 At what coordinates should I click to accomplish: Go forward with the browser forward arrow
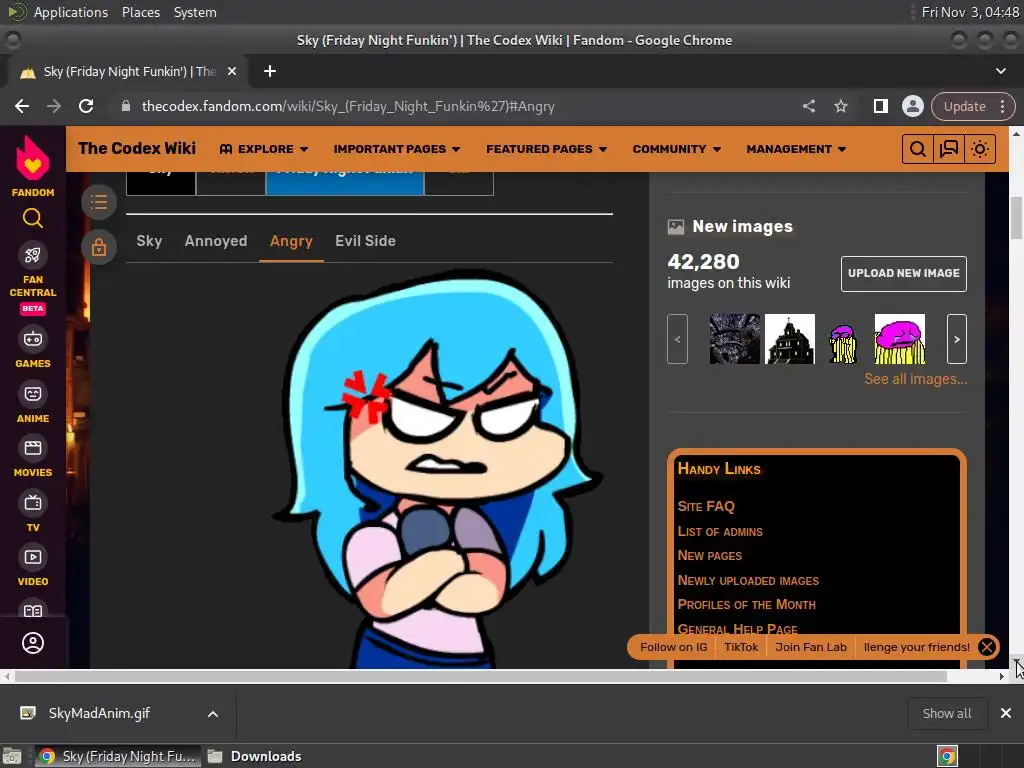pos(54,106)
